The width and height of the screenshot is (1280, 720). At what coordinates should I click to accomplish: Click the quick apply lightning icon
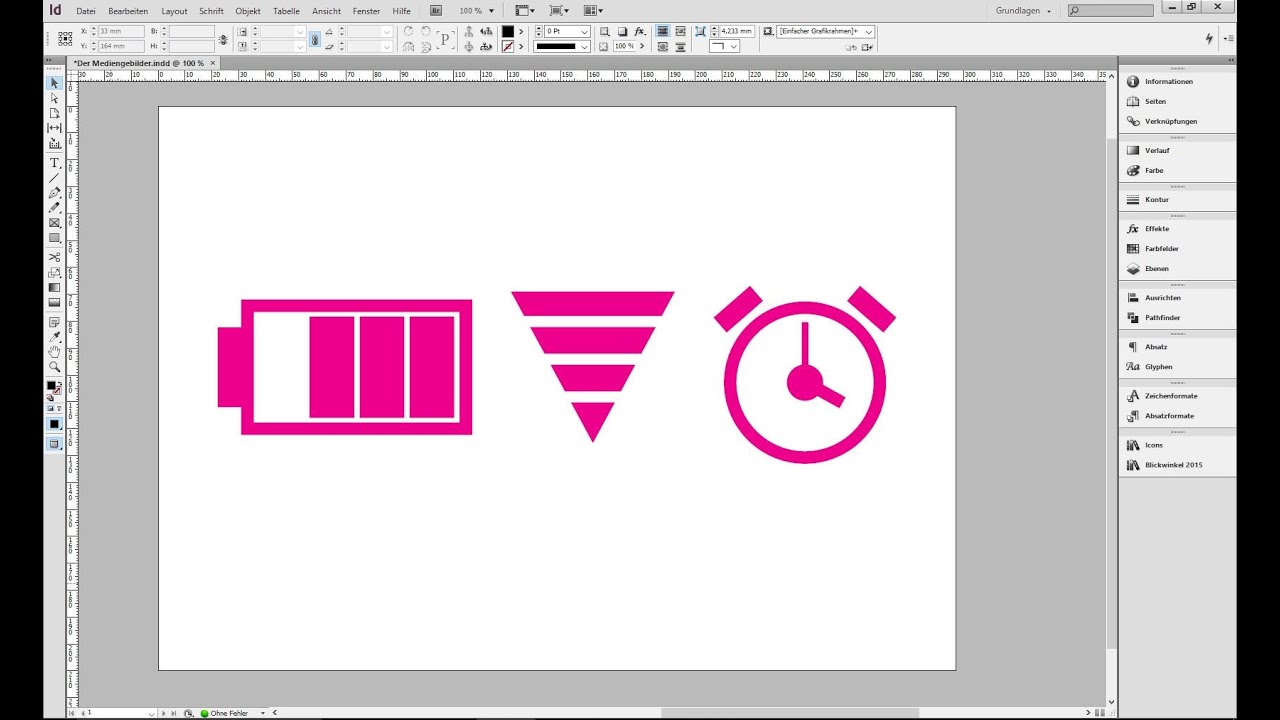(1209, 38)
